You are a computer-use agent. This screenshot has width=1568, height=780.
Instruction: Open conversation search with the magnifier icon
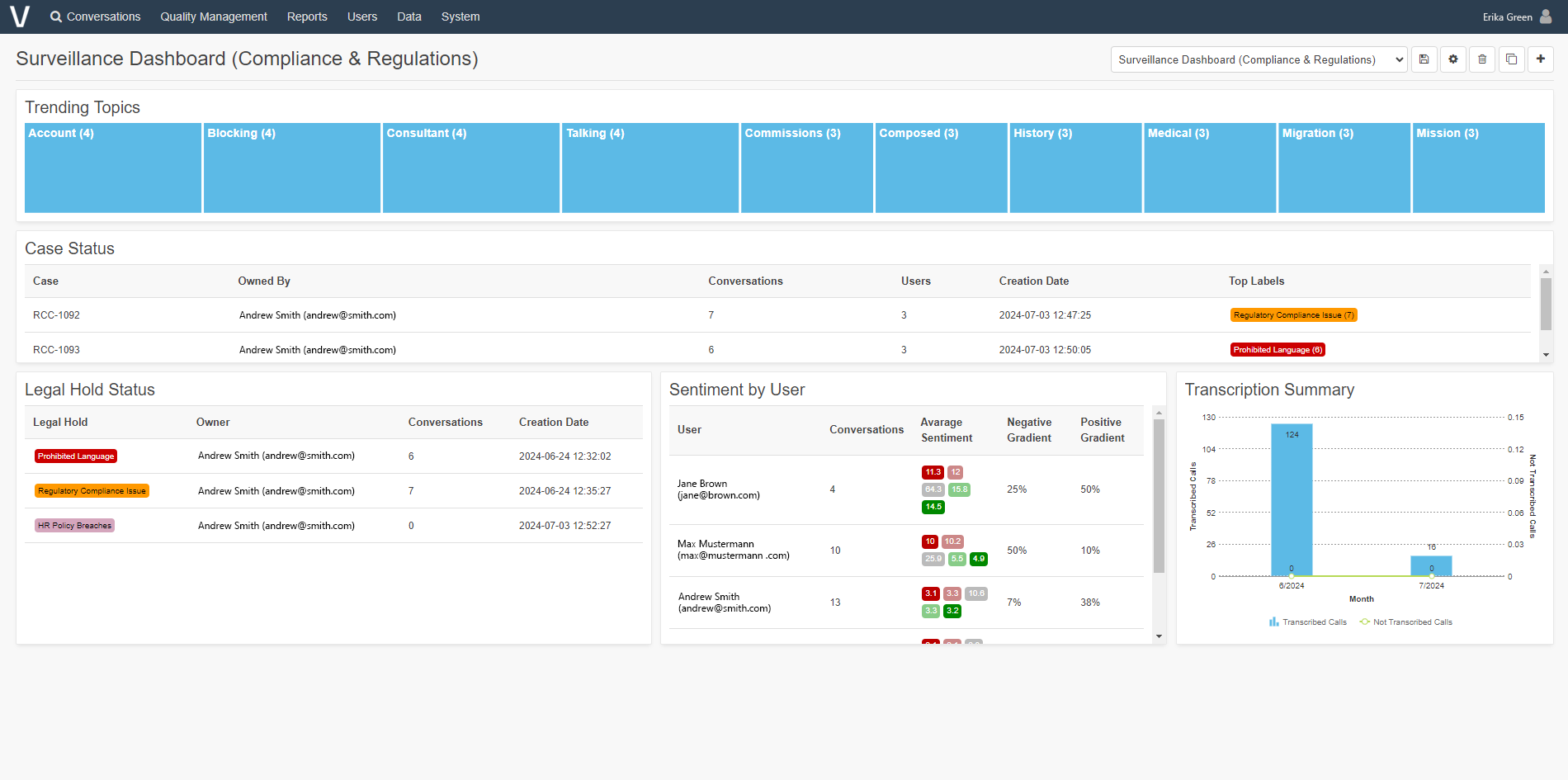tap(55, 16)
